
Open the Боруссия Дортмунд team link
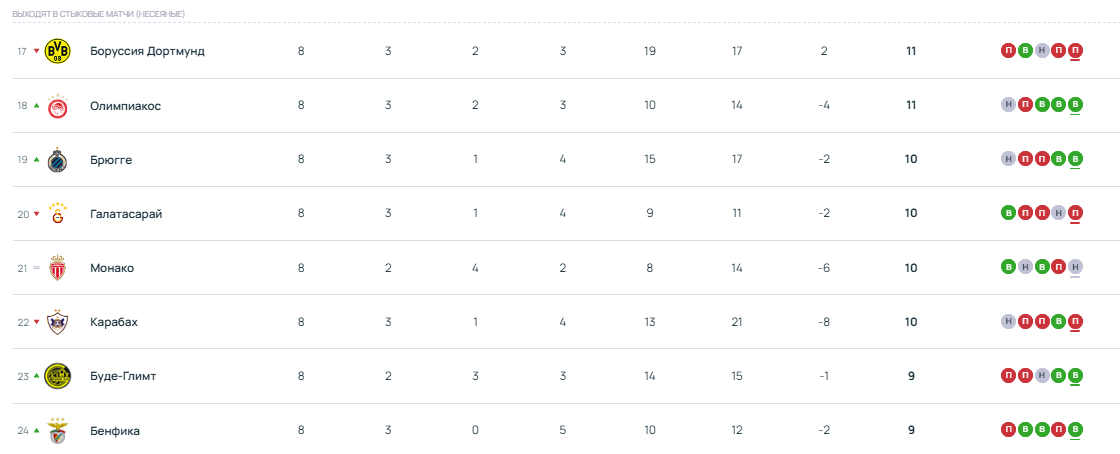[147, 51]
